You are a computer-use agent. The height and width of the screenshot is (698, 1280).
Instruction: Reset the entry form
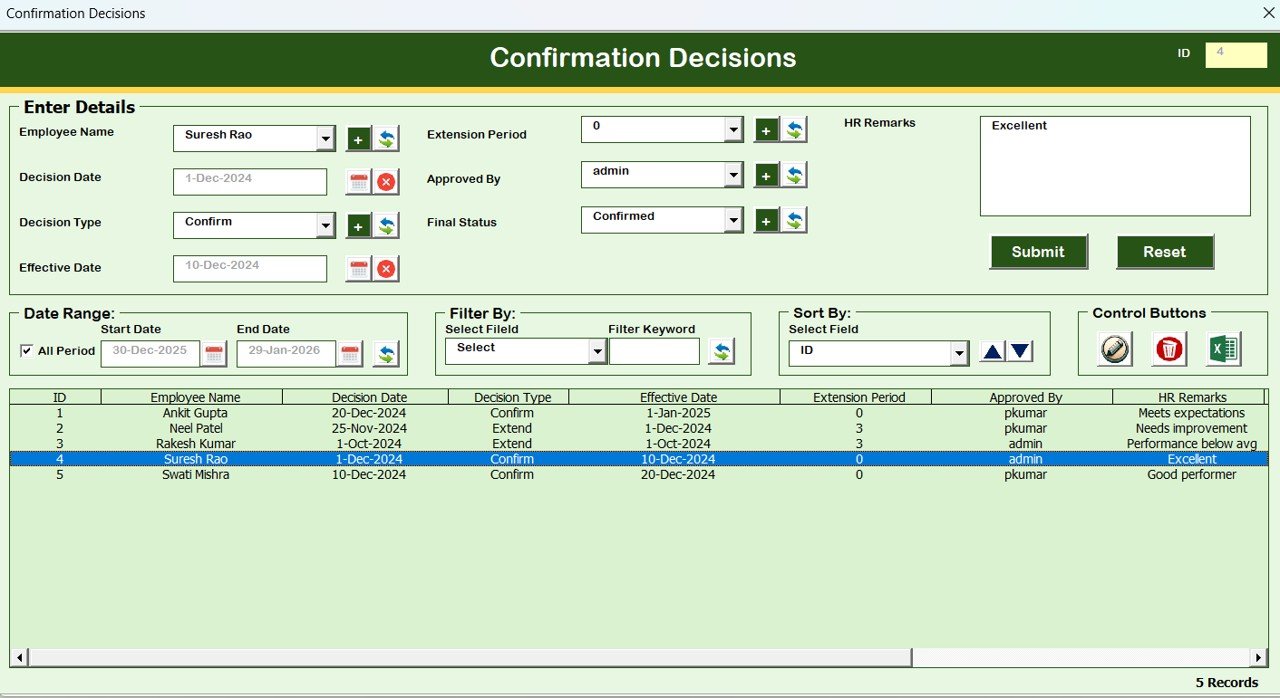(1165, 252)
